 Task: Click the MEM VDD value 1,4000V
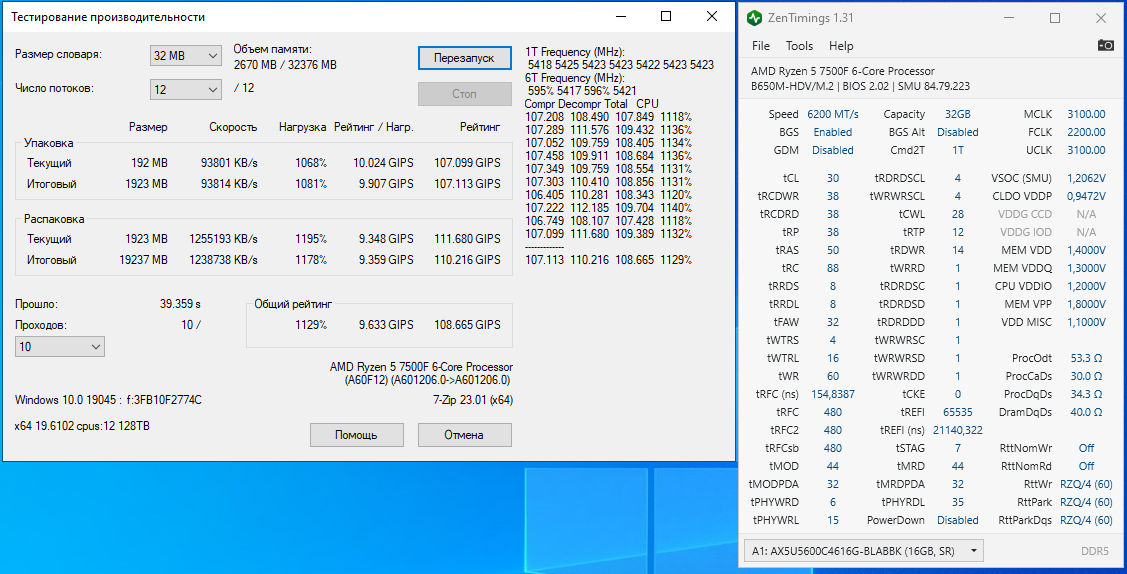(x=1086, y=250)
